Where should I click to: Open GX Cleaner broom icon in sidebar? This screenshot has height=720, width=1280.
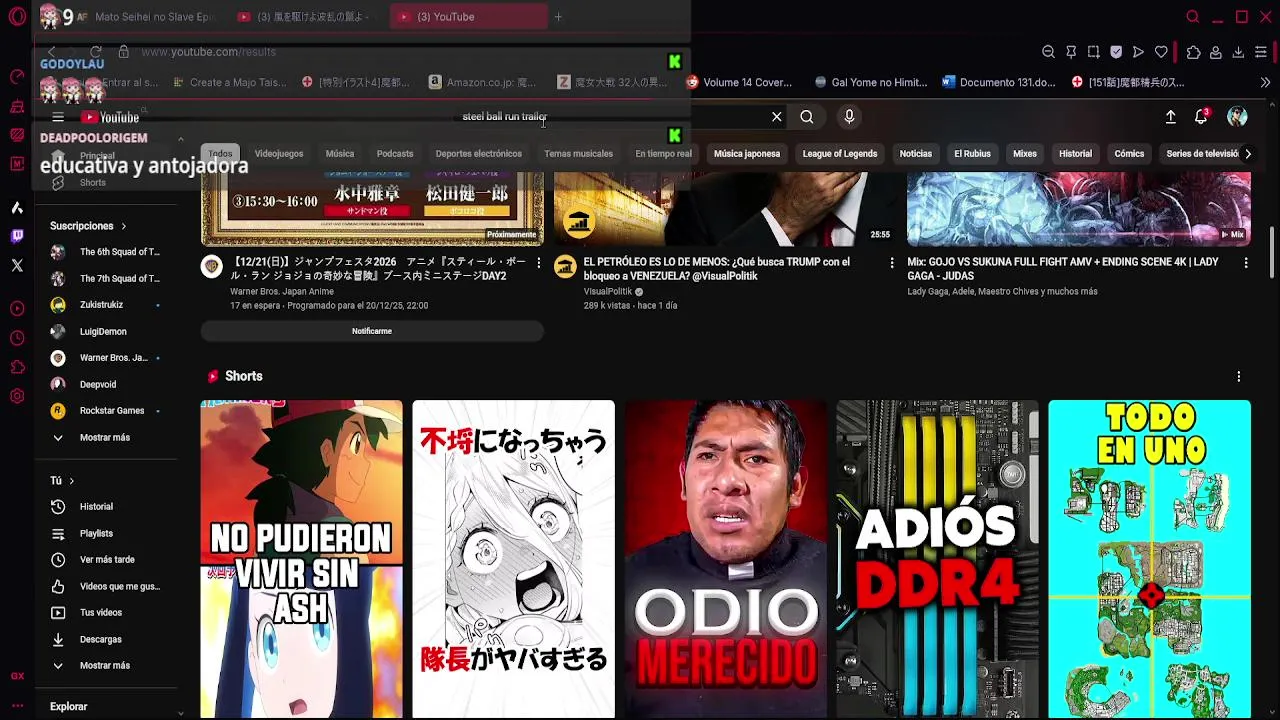(17, 106)
